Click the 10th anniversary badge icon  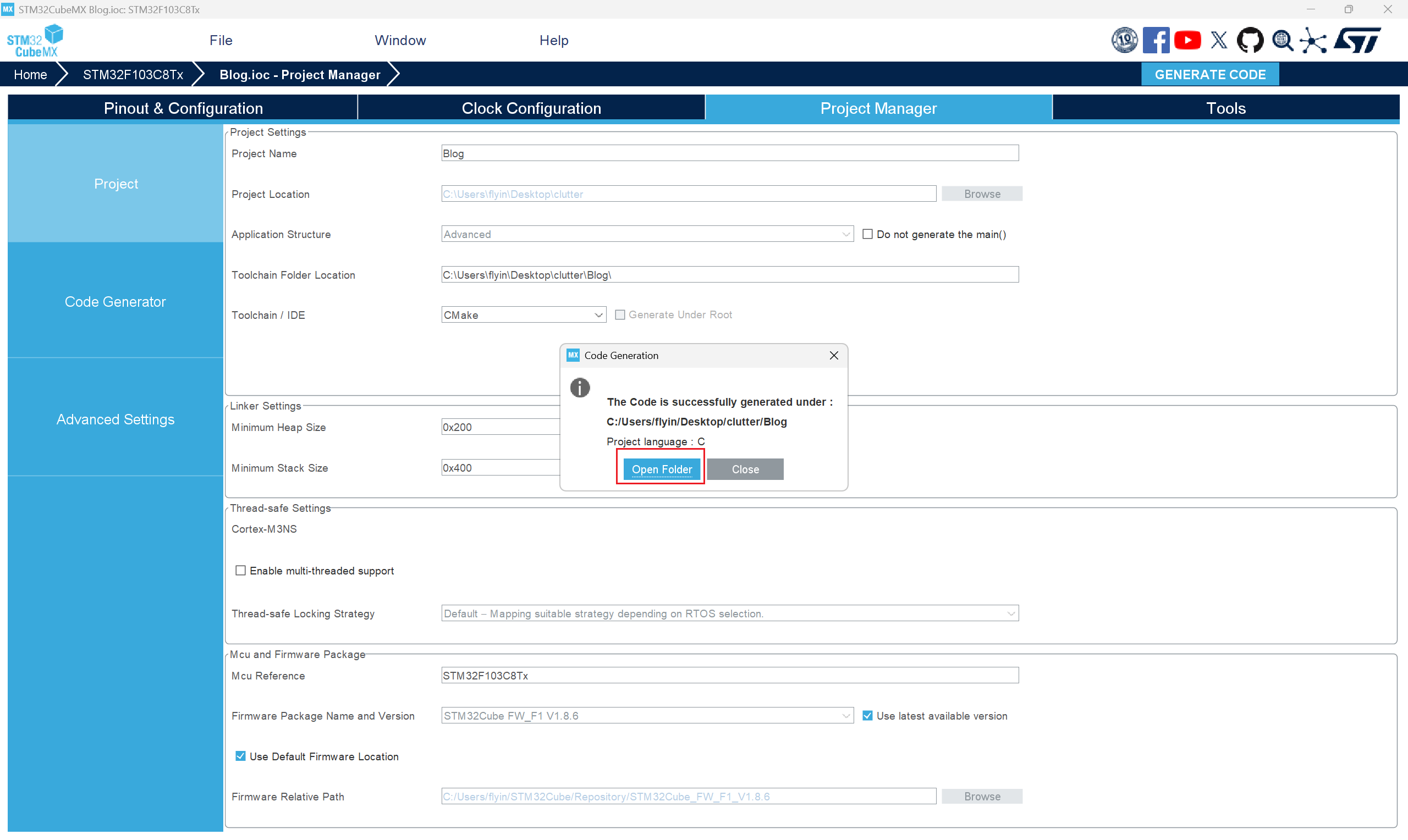click(1124, 40)
